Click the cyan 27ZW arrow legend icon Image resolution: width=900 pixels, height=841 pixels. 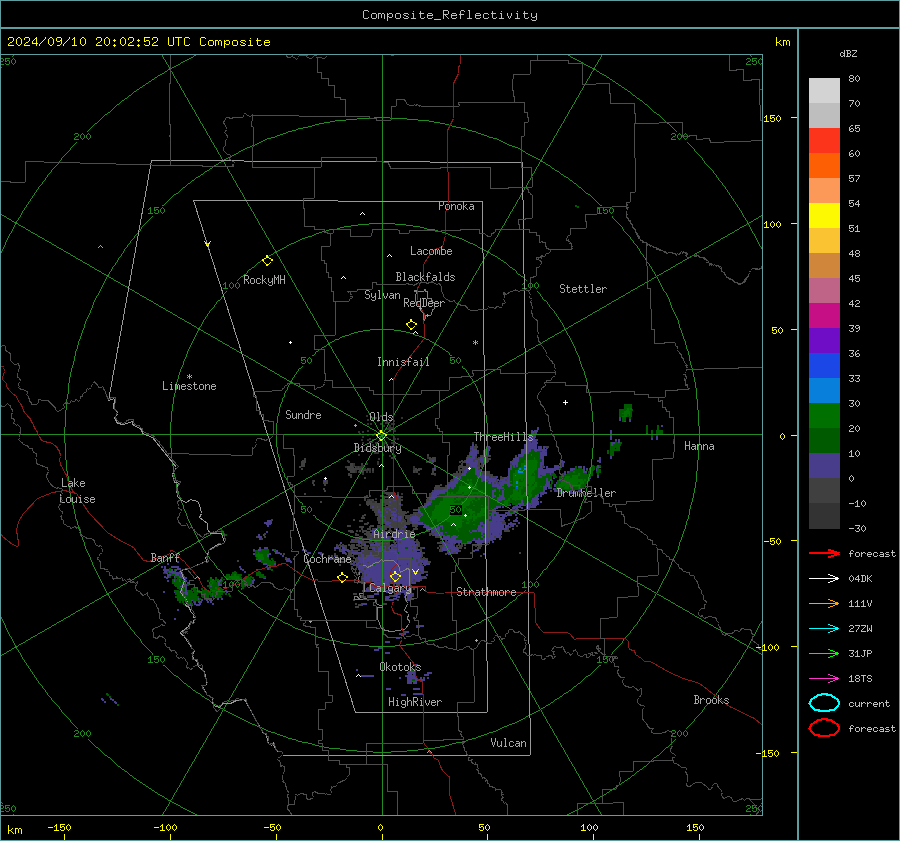pos(824,629)
